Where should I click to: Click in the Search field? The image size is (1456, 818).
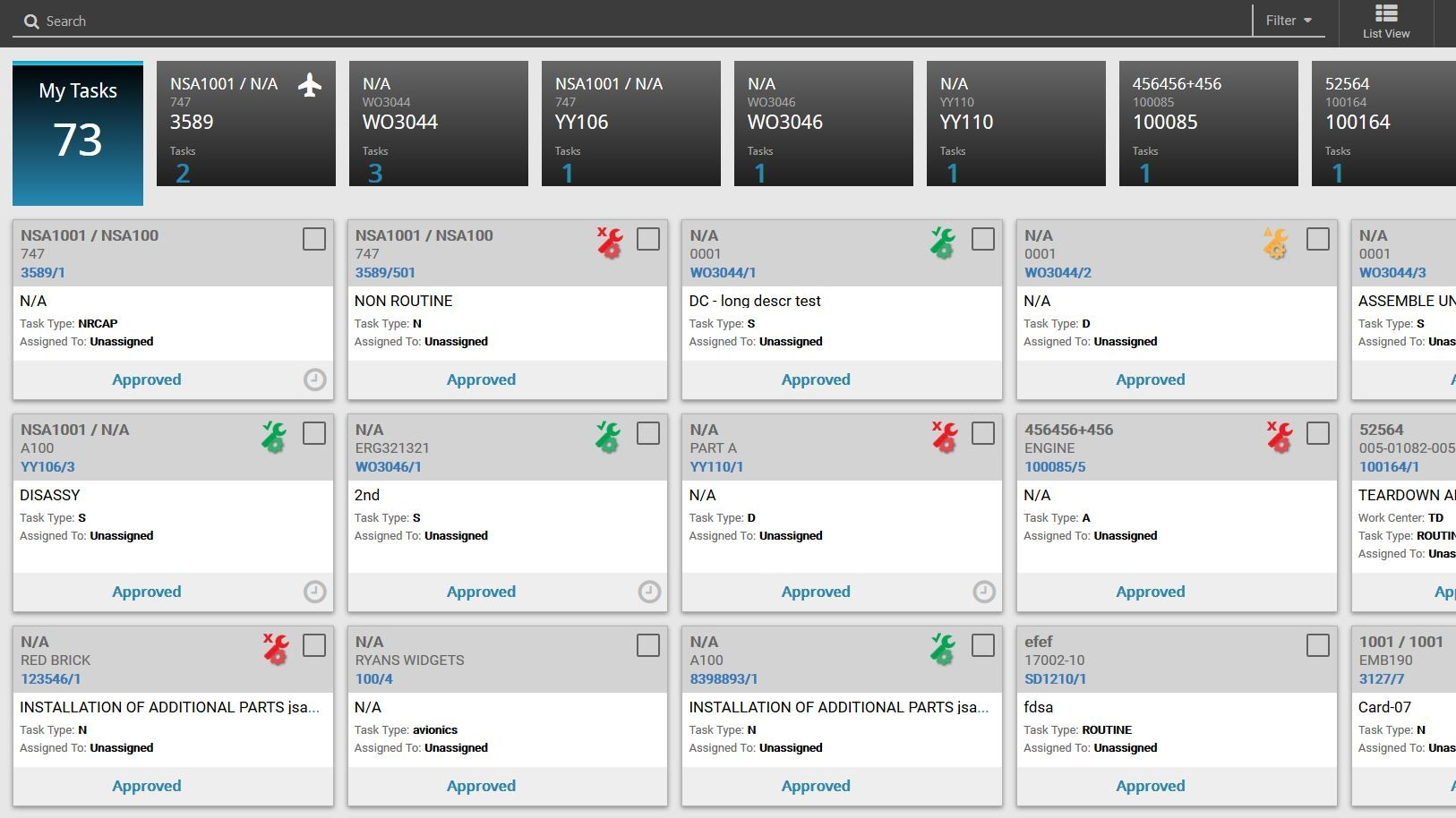[x=627, y=21]
